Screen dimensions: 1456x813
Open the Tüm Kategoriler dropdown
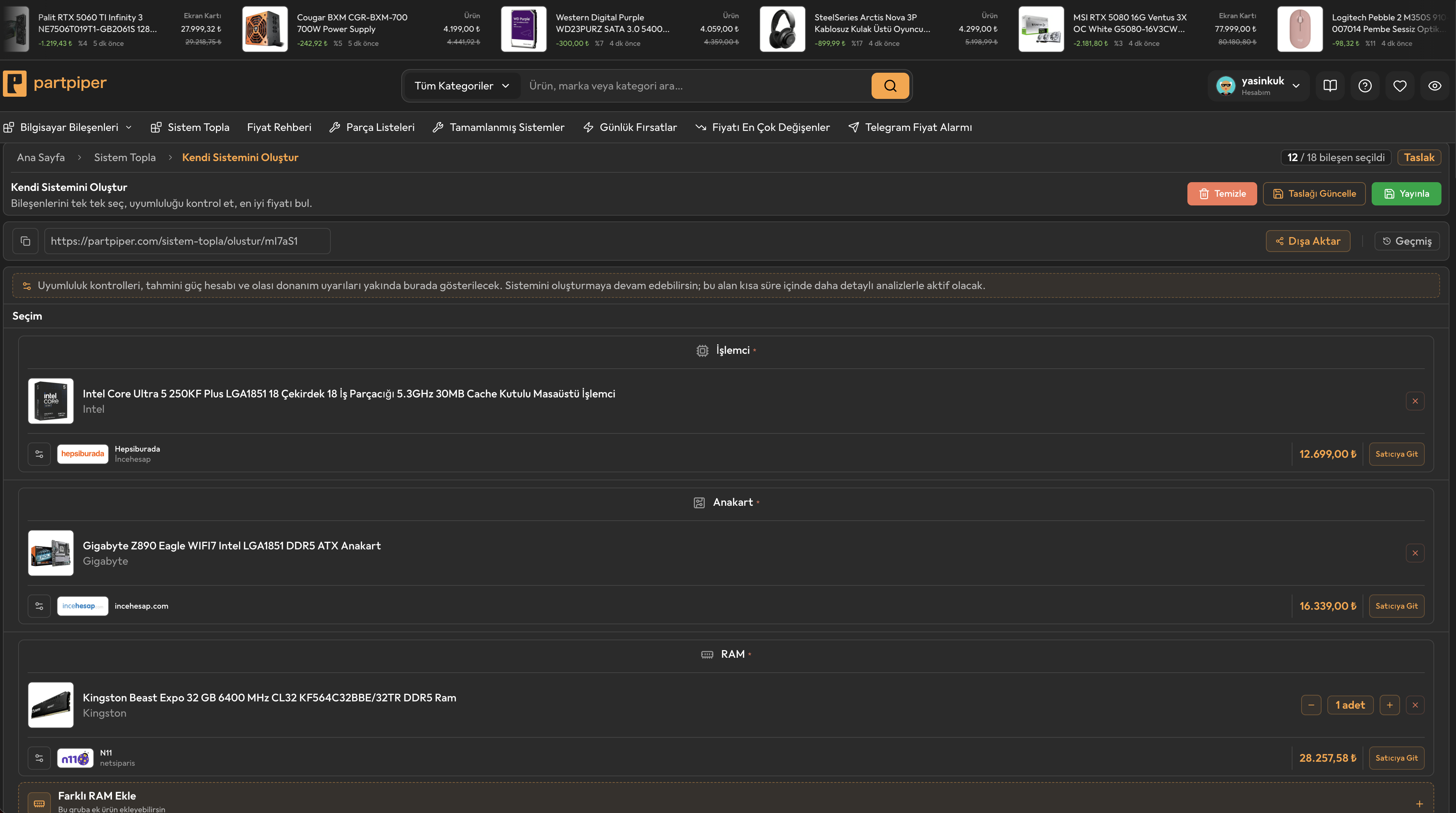click(462, 86)
